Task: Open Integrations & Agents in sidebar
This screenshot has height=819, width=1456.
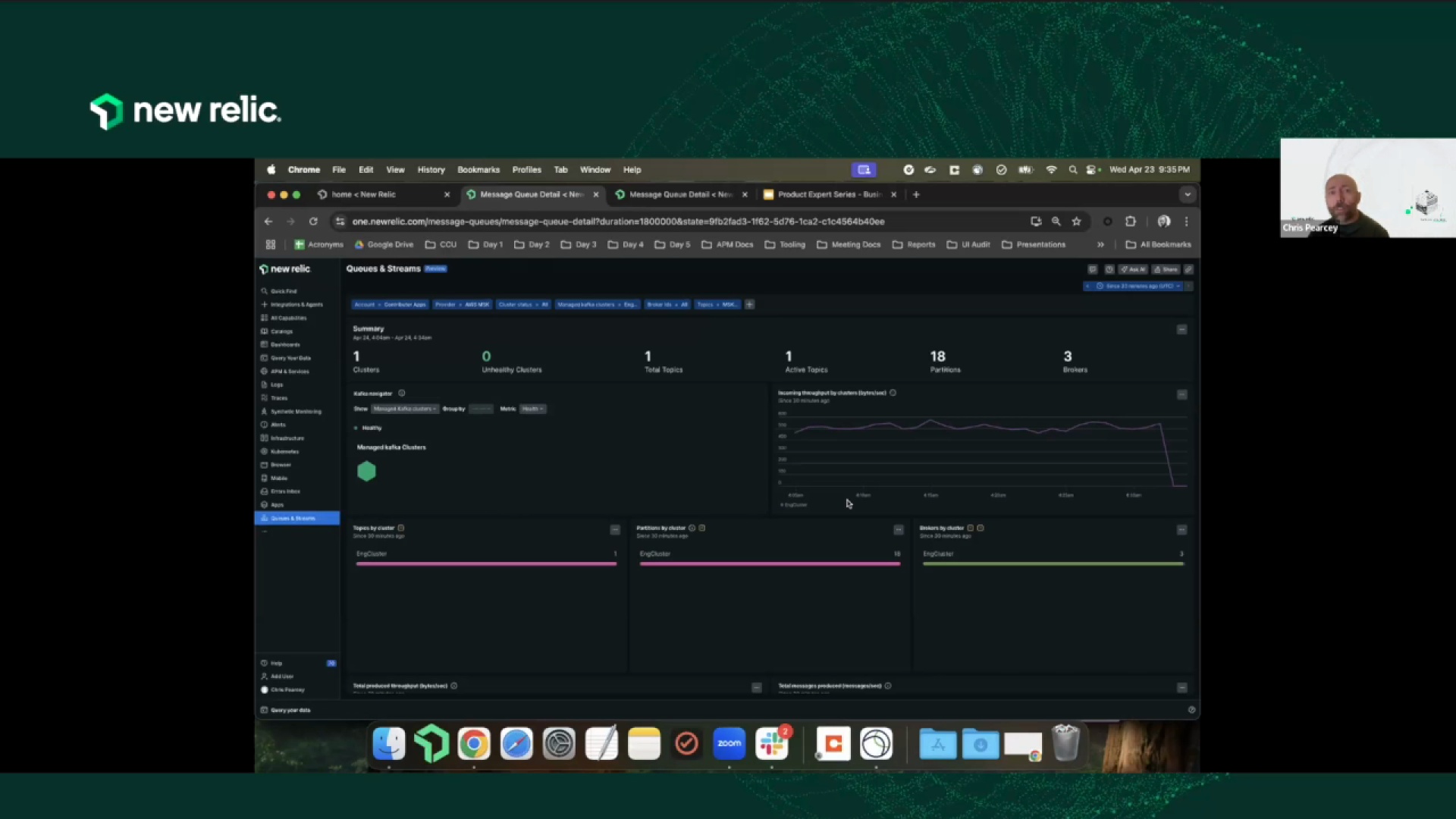Action: click(x=293, y=305)
